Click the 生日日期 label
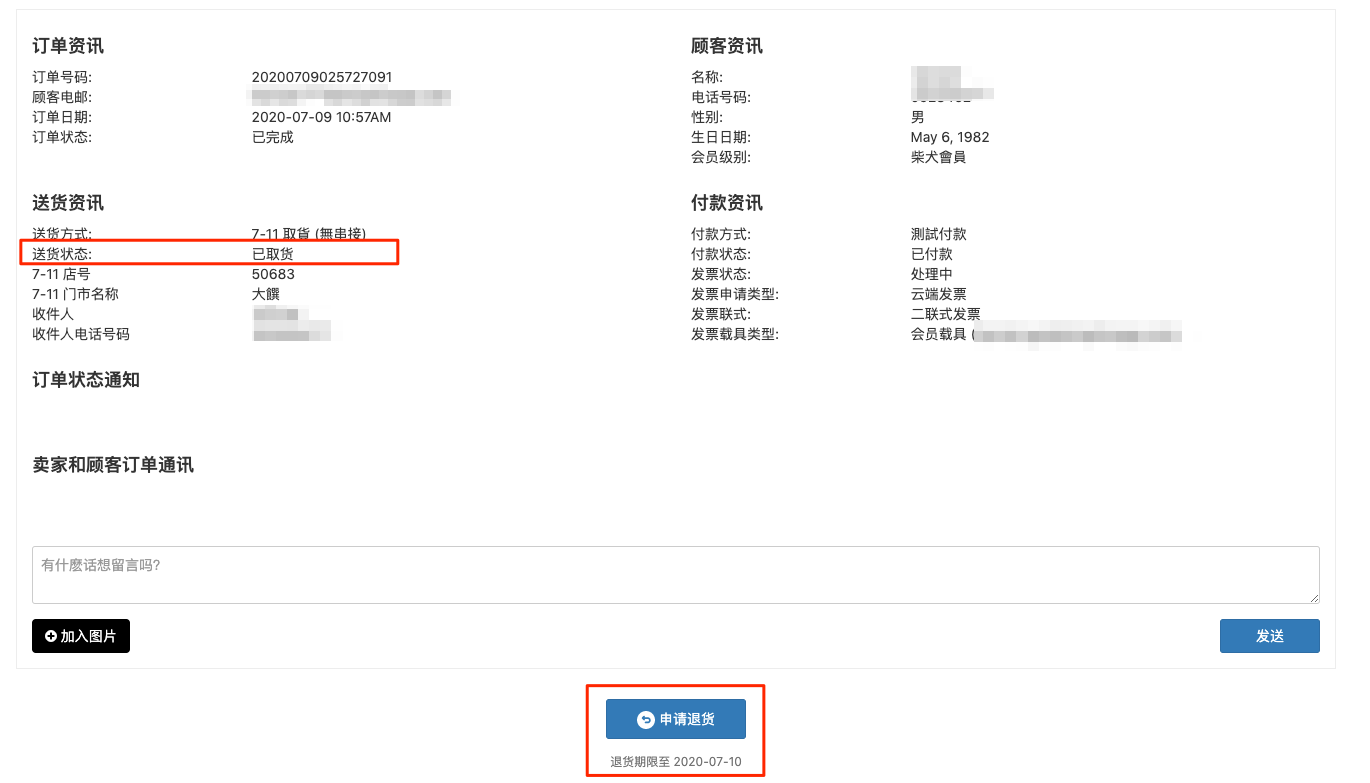The width and height of the screenshot is (1370, 783). pyautogui.click(x=721, y=137)
